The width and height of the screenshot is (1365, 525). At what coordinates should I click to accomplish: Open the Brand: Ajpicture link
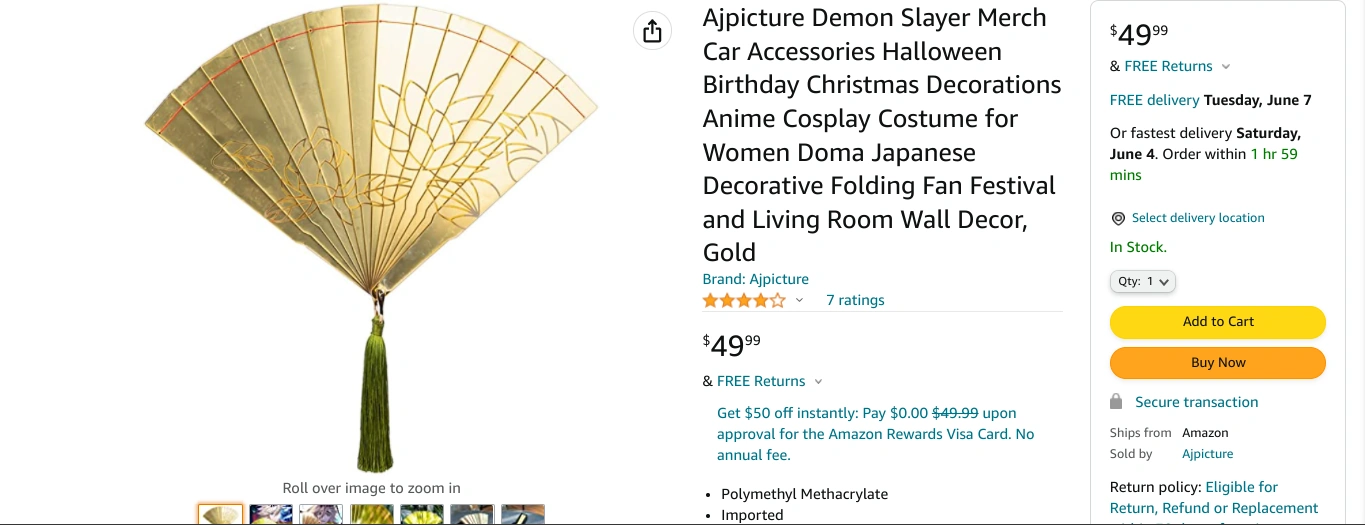(755, 279)
